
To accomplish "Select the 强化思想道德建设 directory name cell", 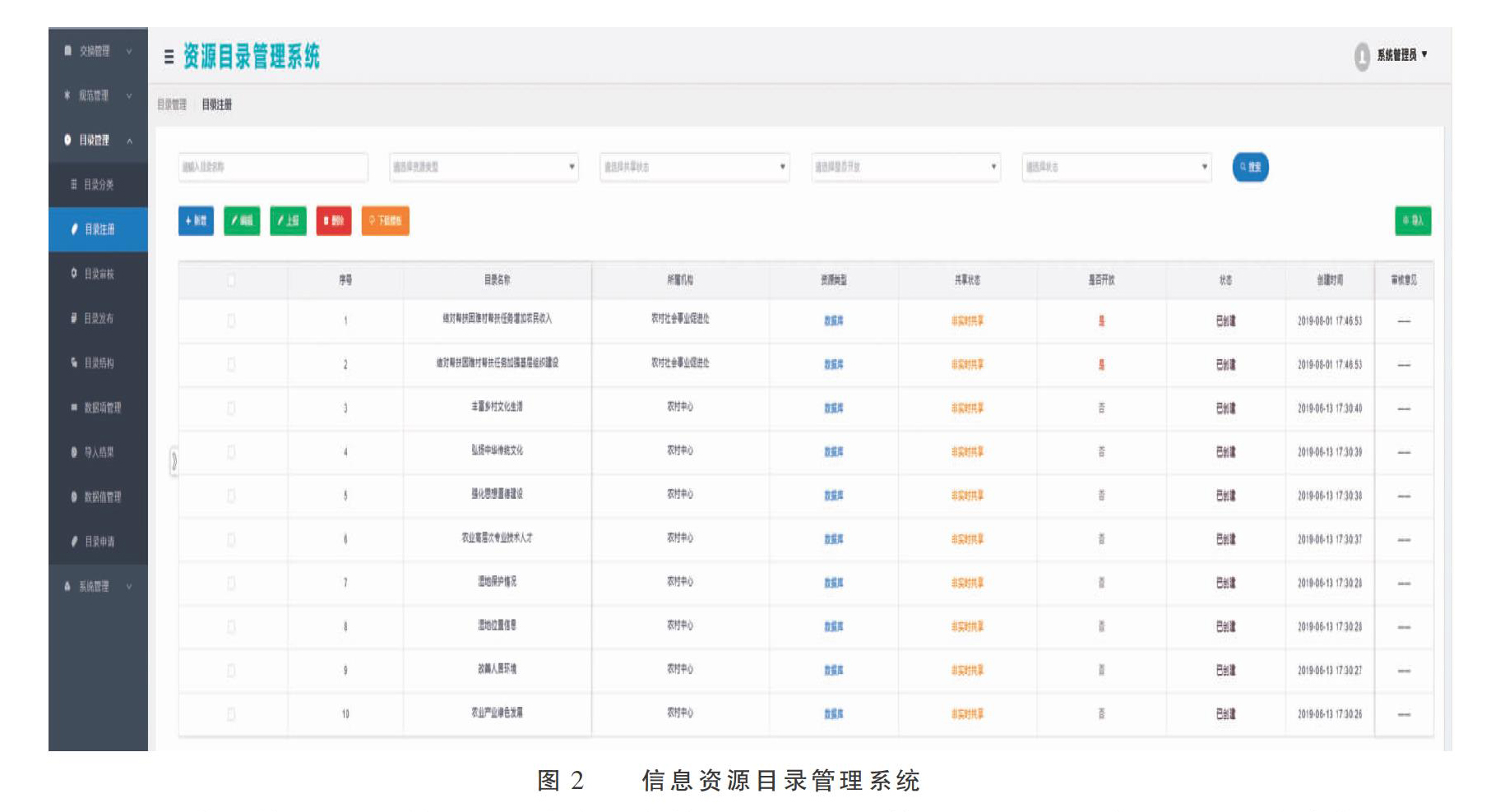I will point(498,494).
